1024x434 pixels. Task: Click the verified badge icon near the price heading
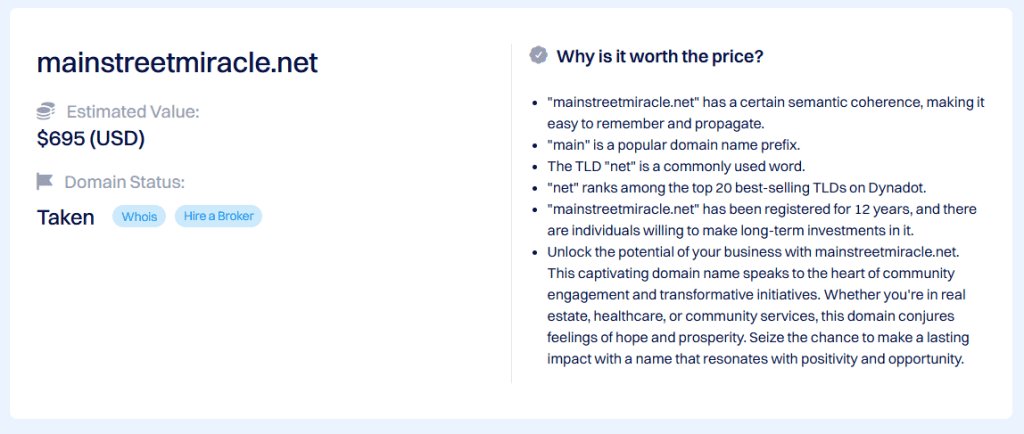538,55
